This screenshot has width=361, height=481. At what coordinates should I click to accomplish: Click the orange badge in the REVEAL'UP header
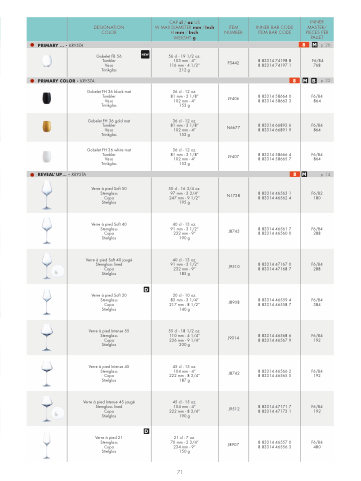(295, 174)
